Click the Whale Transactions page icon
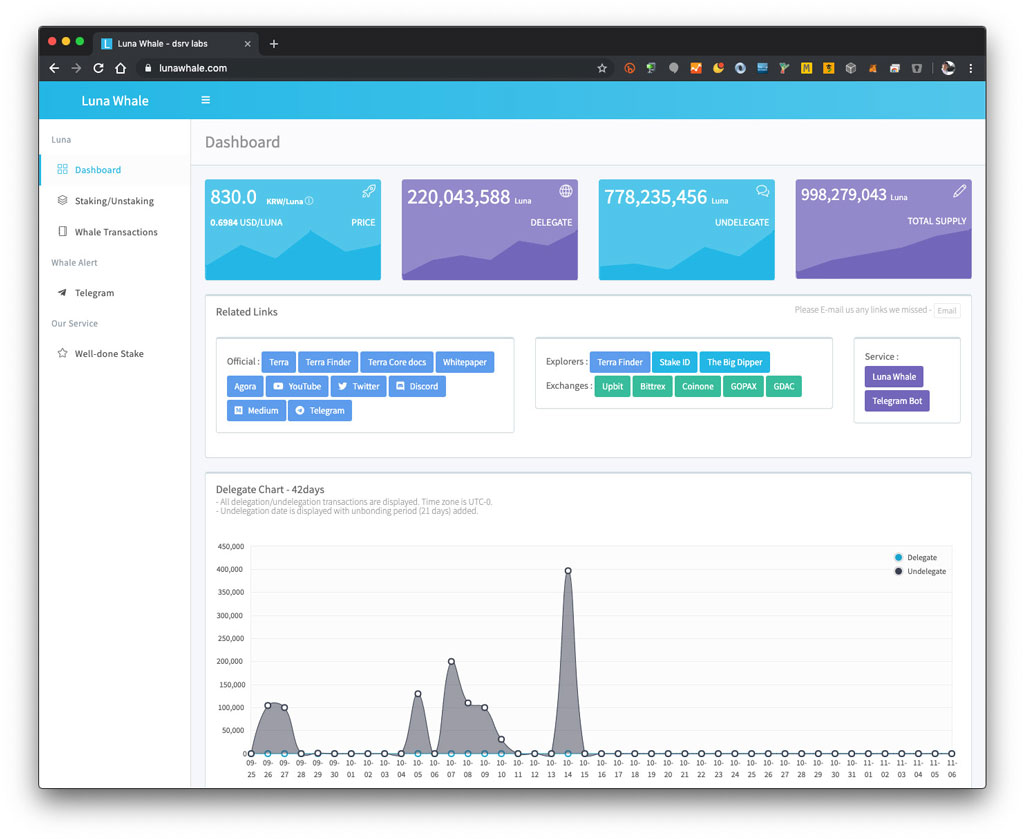The width and height of the screenshot is (1024, 839). pyautogui.click(x=62, y=231)
